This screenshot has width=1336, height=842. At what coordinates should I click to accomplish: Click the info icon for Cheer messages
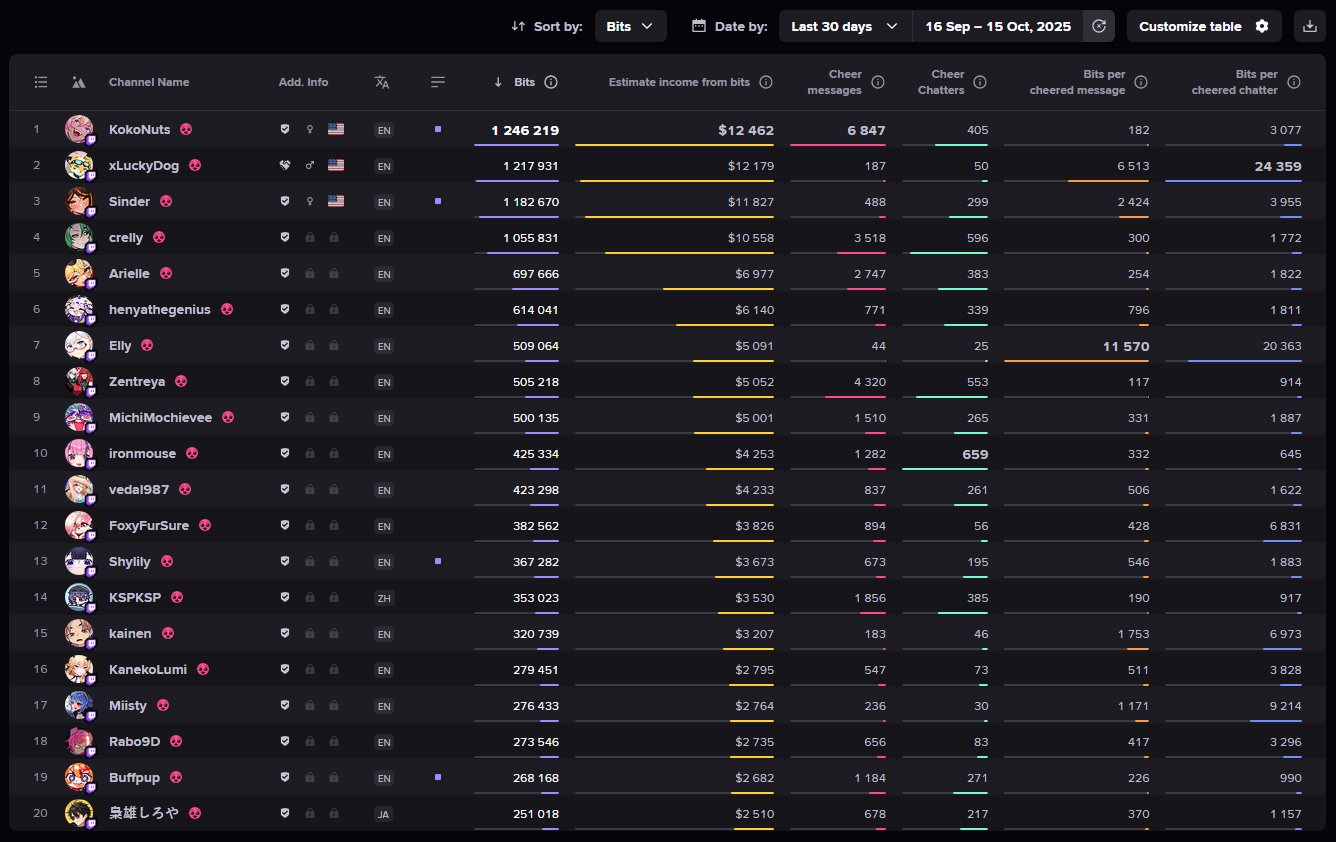[x=878, y=82]
